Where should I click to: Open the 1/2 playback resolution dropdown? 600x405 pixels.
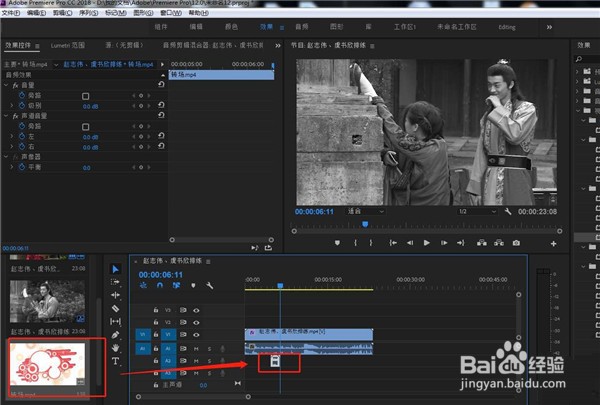click(x=477, y=211)
